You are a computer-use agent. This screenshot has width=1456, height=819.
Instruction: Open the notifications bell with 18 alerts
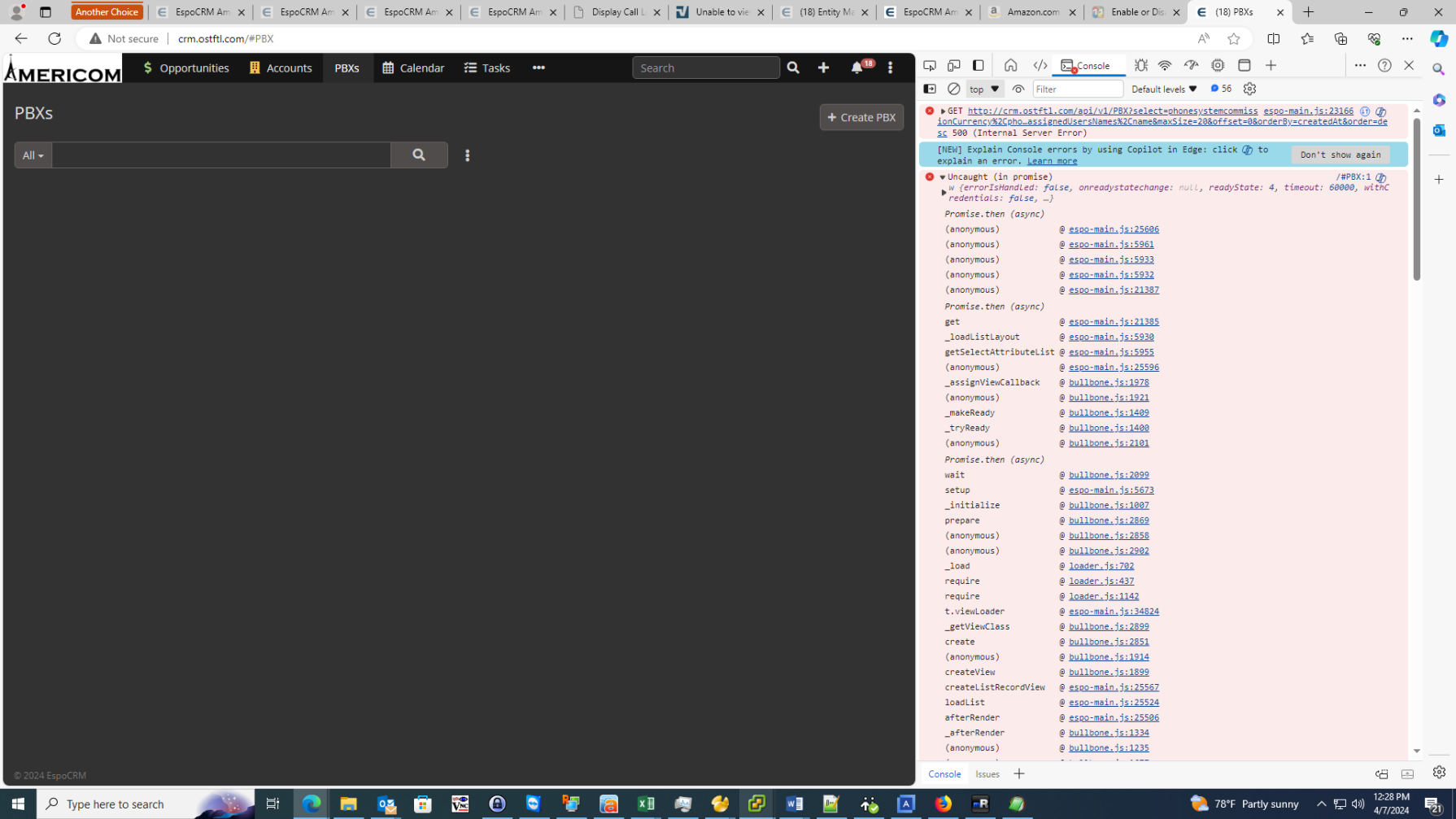[857, 68]
